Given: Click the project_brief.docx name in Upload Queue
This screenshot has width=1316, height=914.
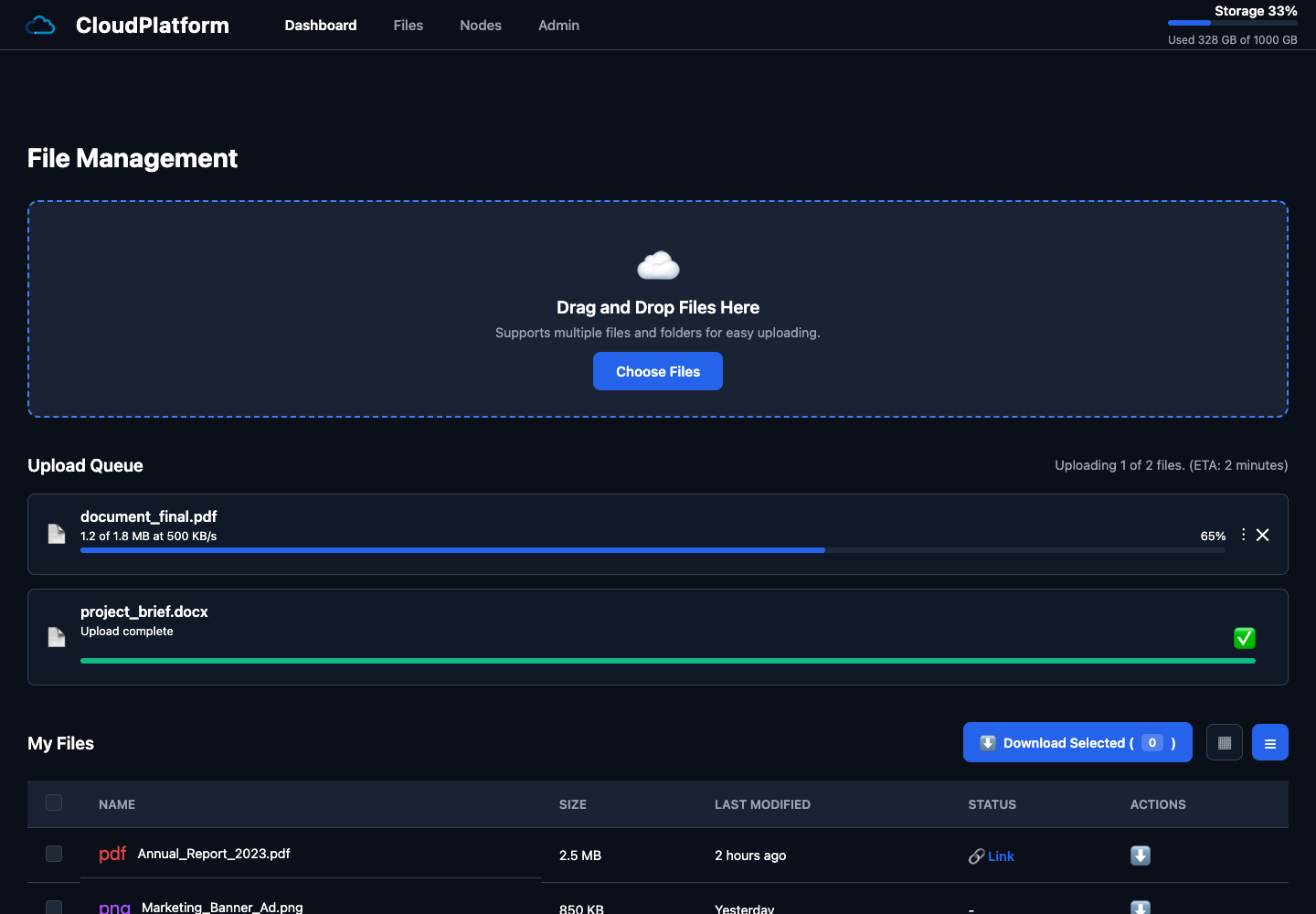Looking at the screenshot, I should coord(144,611).
